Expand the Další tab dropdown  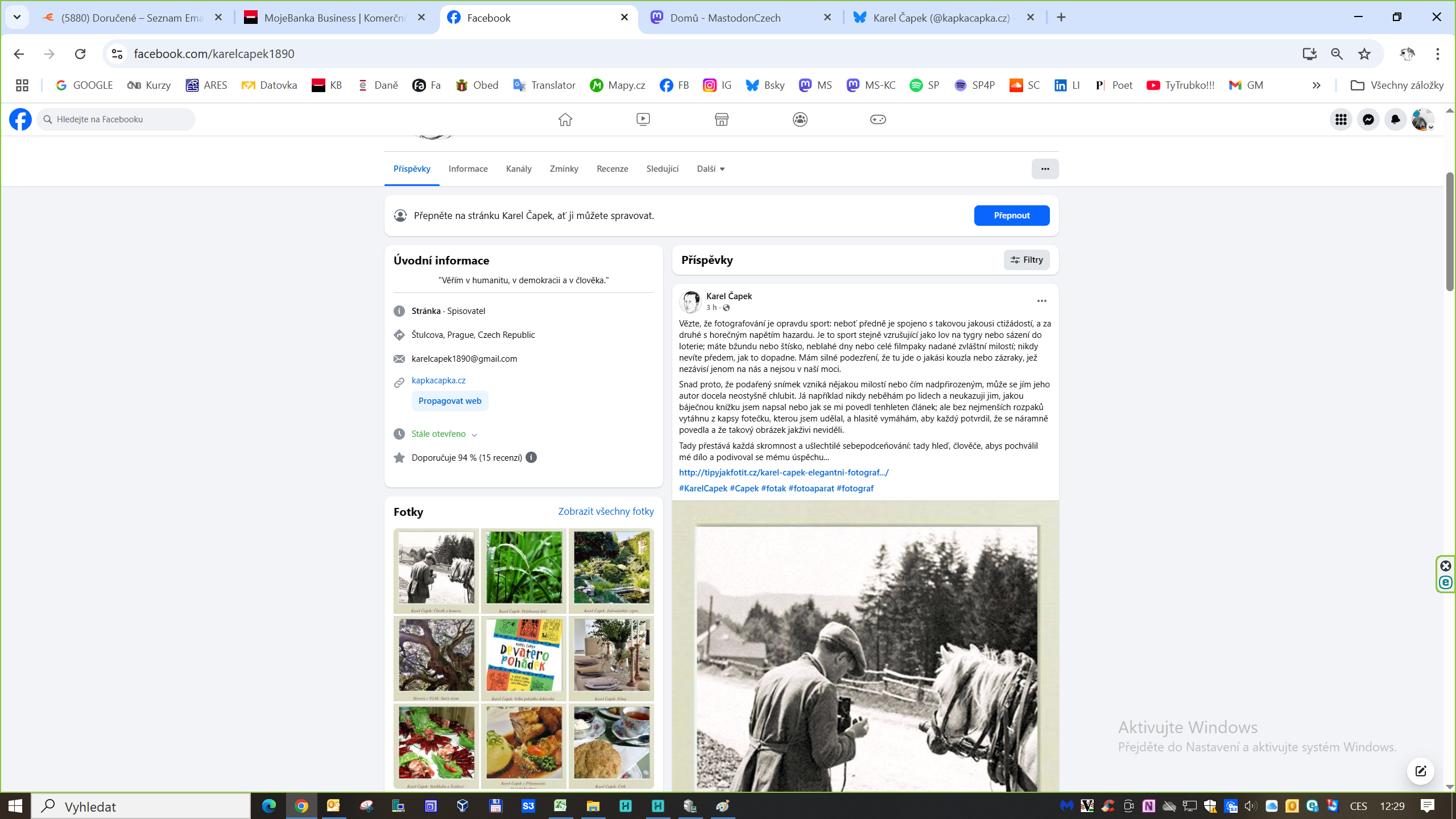pyautogui.click(x=710, y=169)
